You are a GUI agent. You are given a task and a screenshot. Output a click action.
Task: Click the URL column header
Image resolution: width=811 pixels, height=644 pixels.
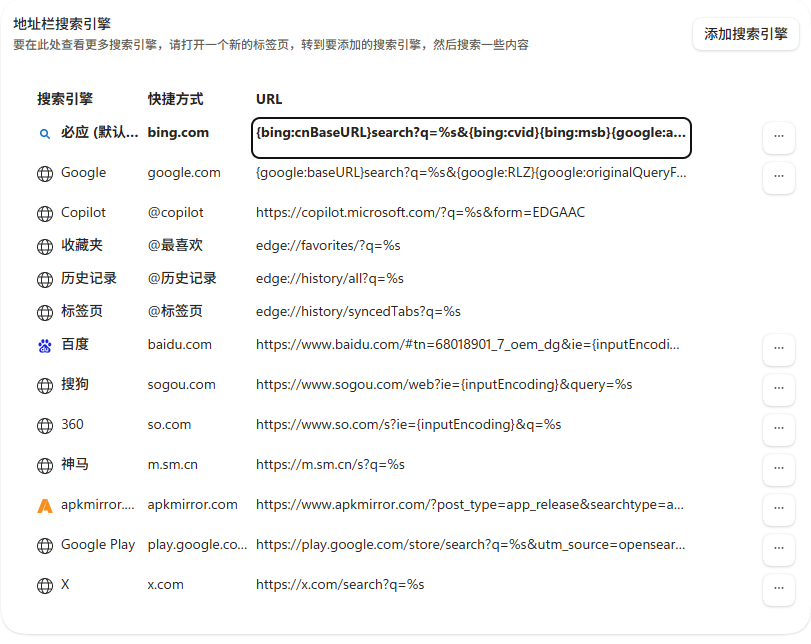[269, 99]
